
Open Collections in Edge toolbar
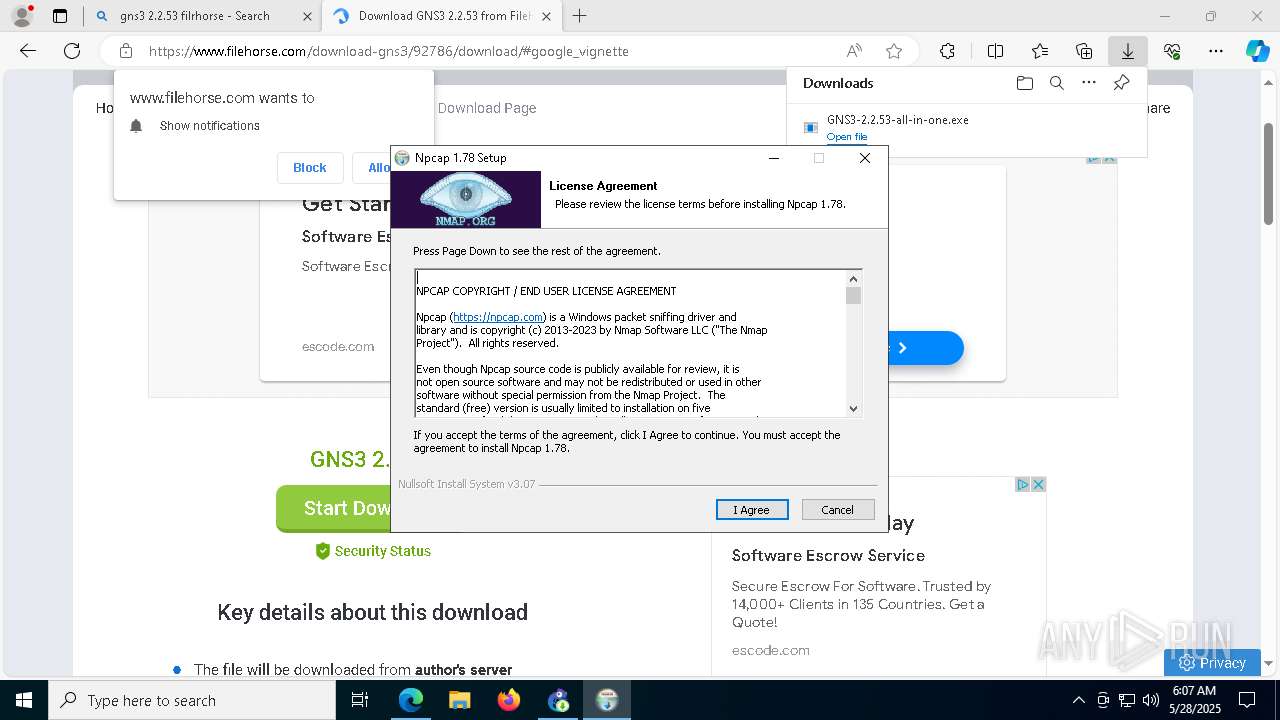(1084, 51)
